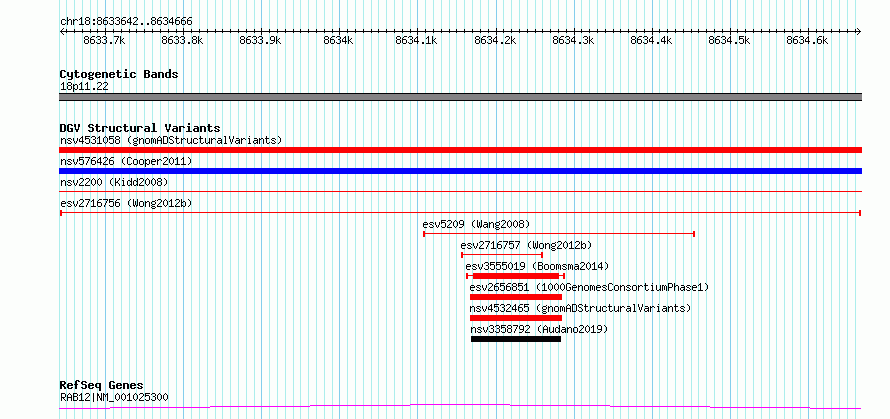Image resolution: width=890 pixels, height=419 pixels.
Task: Select the magenta RAB12 gene line
Action: (460, 407)
